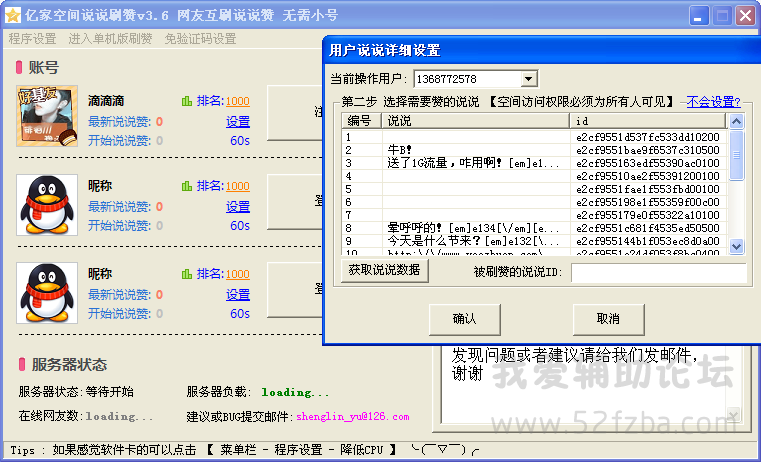Image resolution: width=761 pixels, height=462 pixels.
Task: Open the 当前操作用户 dropdown arrow
Action: [529, 79]
